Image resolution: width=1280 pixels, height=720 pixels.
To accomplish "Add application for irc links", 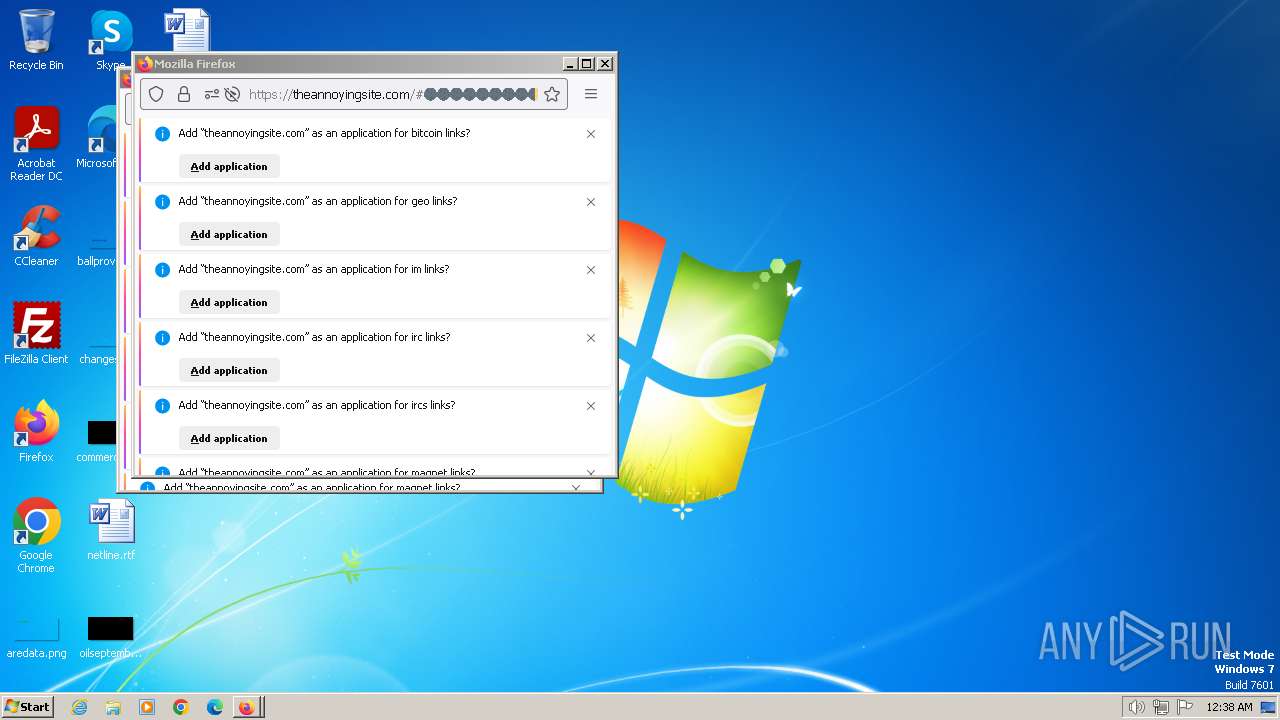I will pos(229,370).
